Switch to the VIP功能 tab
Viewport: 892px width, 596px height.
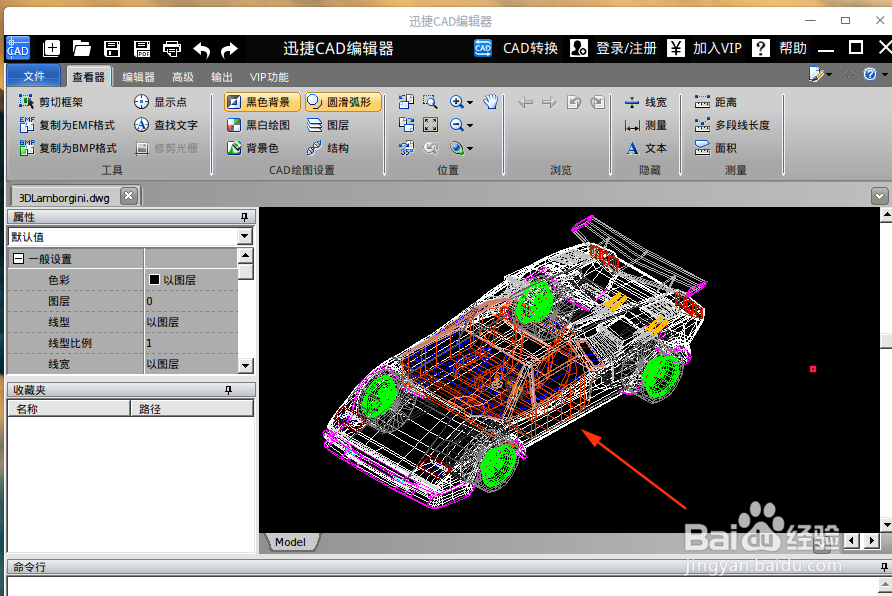click(x=269, y=77)
